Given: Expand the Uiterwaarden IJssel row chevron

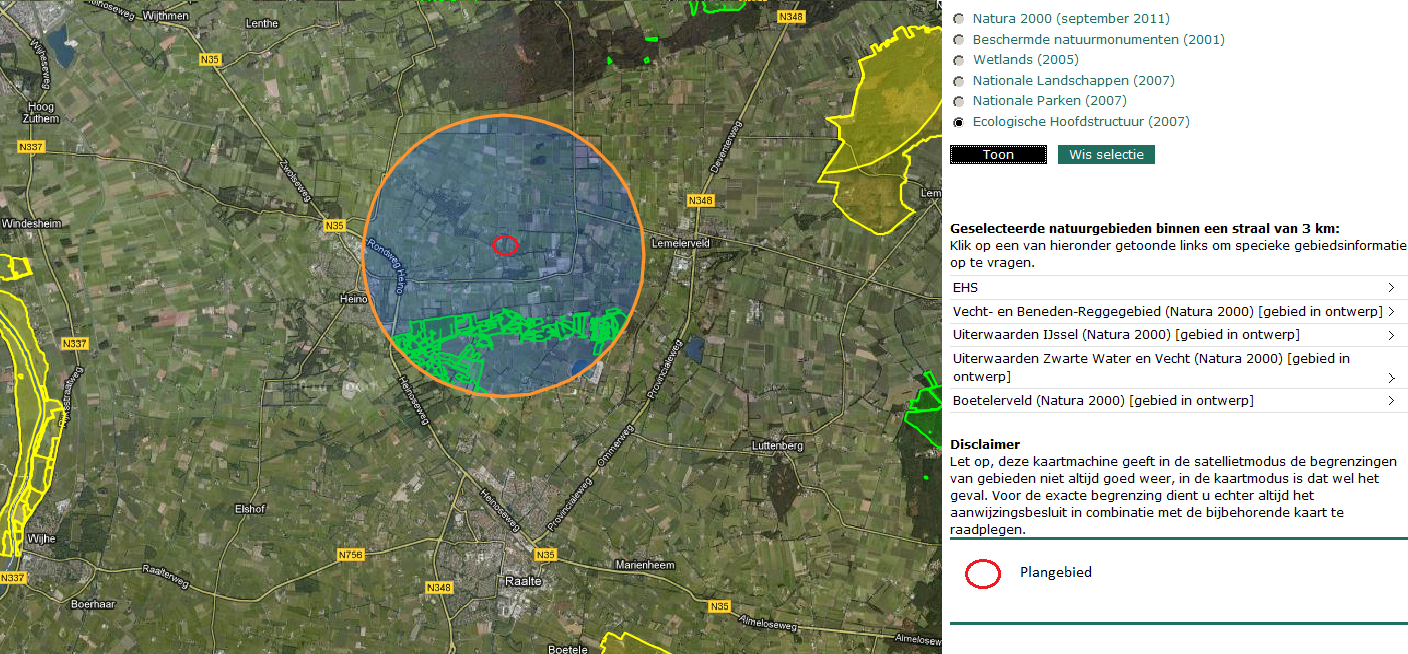Looking at the screenshot, I should pyautogui.click(x=1391, y=335).
